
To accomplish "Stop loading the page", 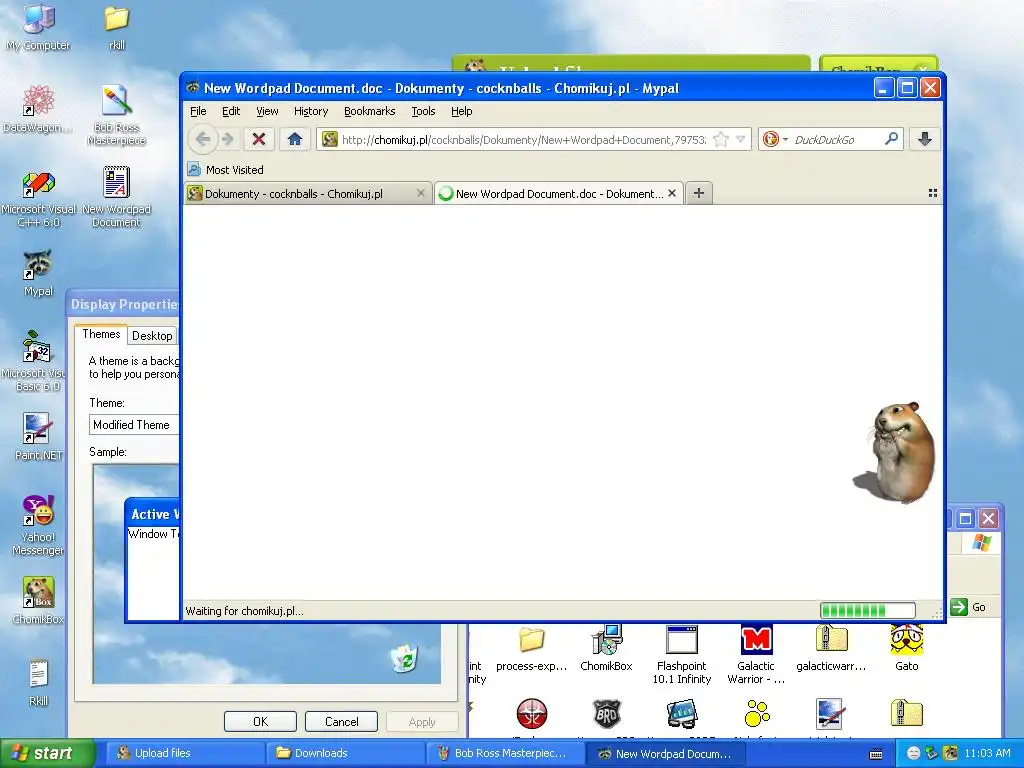I will coord(259,139).
